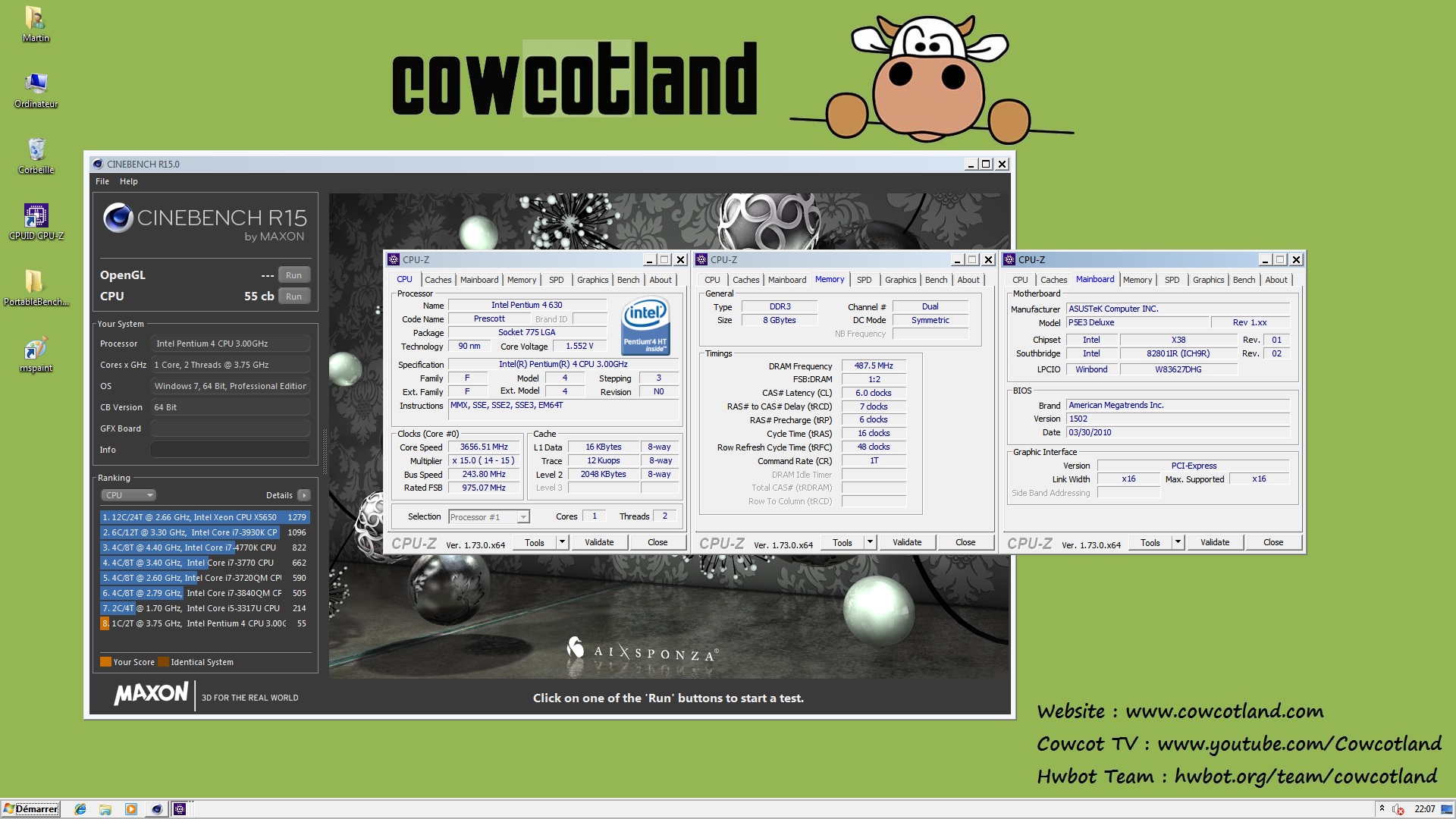
Task: Click the CAS# Latency 6.0 clocks value
Action: point(874,393)
